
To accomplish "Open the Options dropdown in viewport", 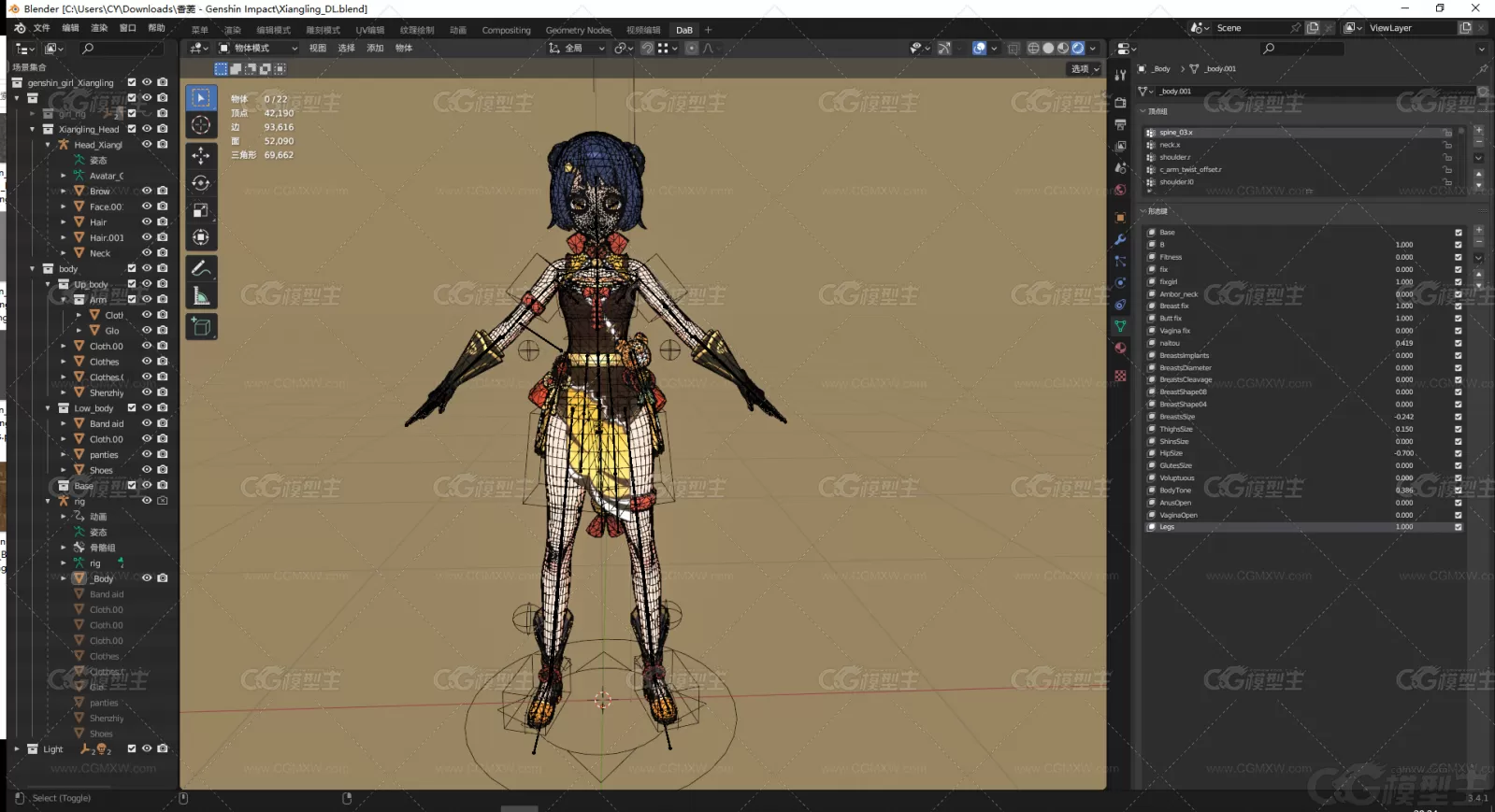I will 1085,69.
